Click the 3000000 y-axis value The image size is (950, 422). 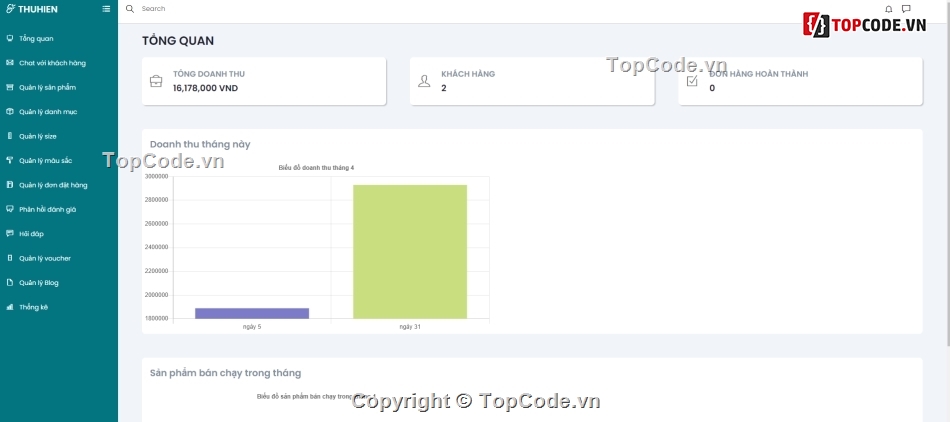[x=156, y=177]
